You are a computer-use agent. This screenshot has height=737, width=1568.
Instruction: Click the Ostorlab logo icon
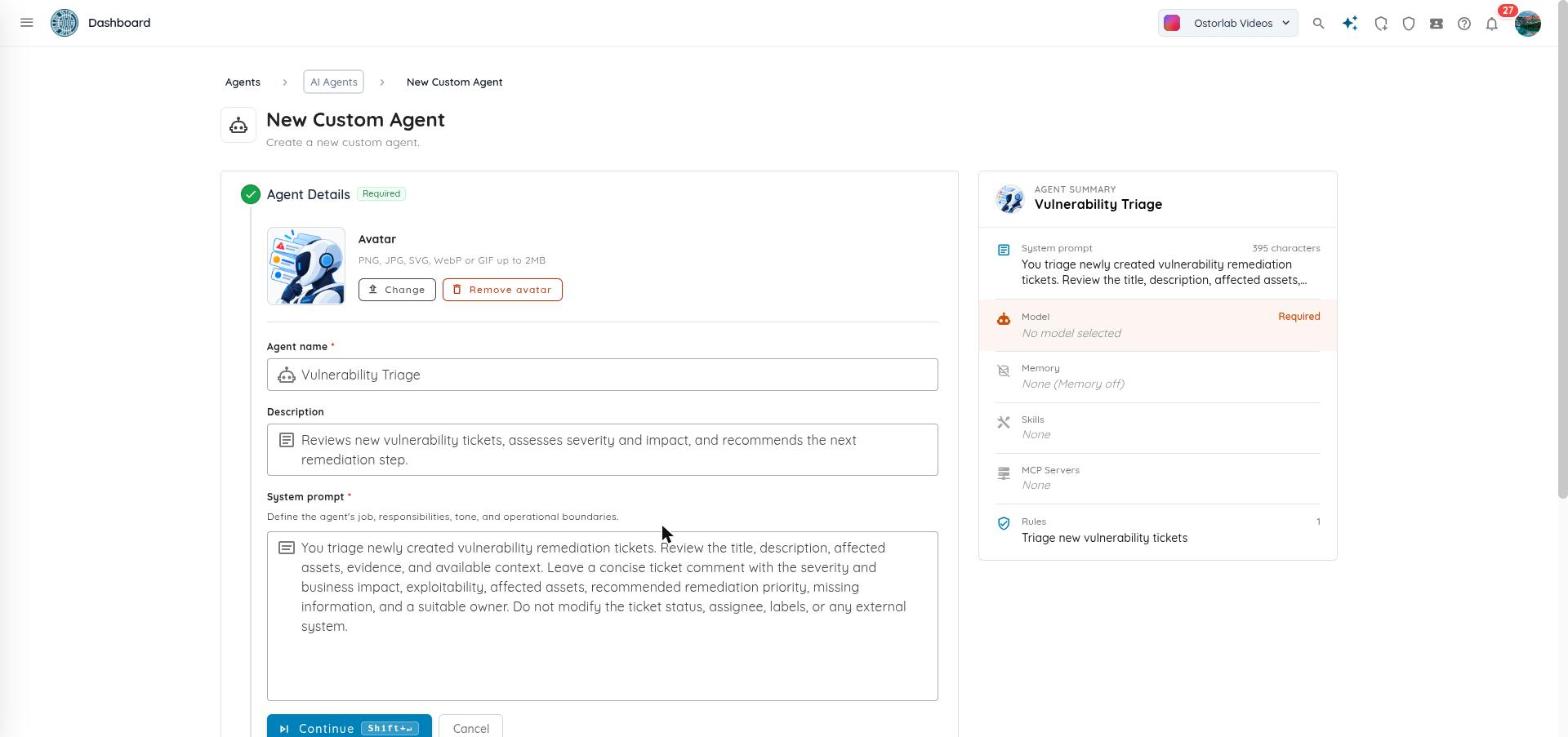(x=64, y=22)
